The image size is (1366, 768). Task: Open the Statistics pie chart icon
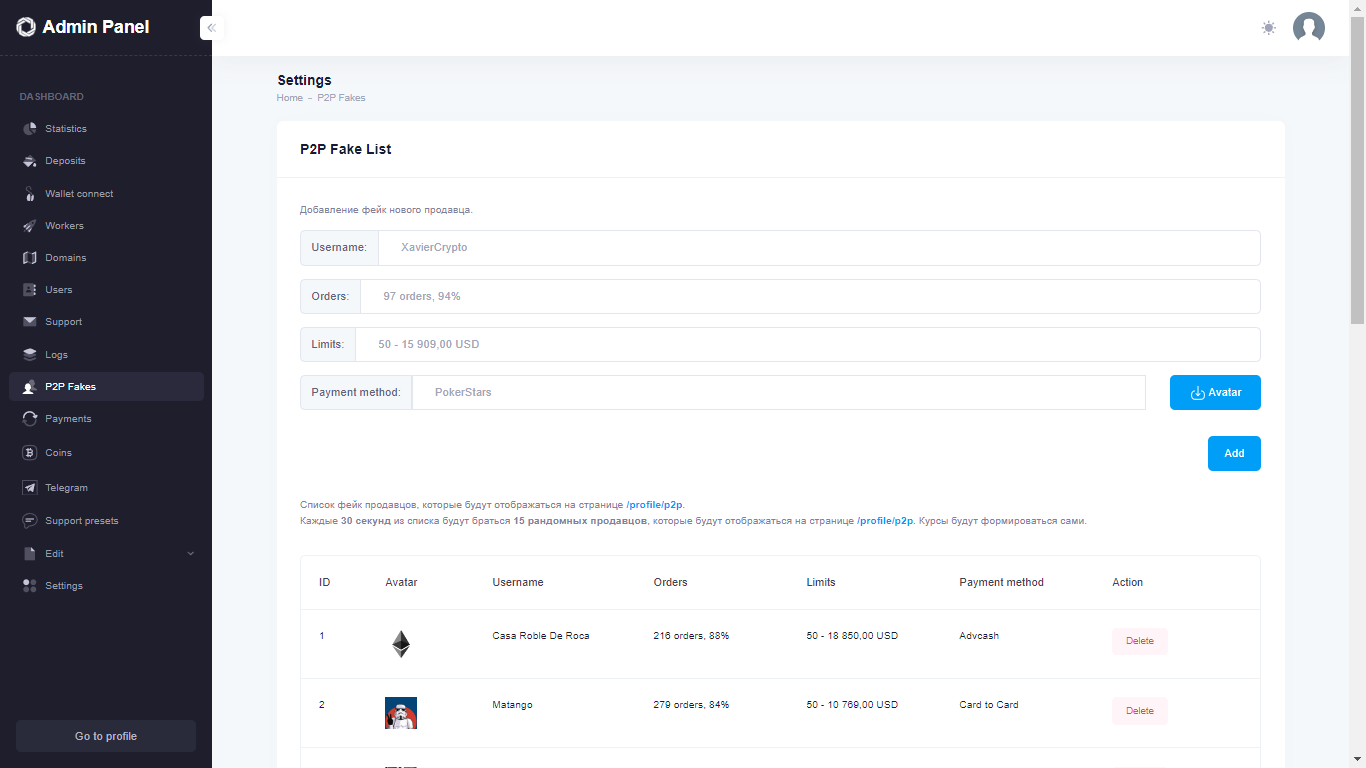(x=30, y=129)
